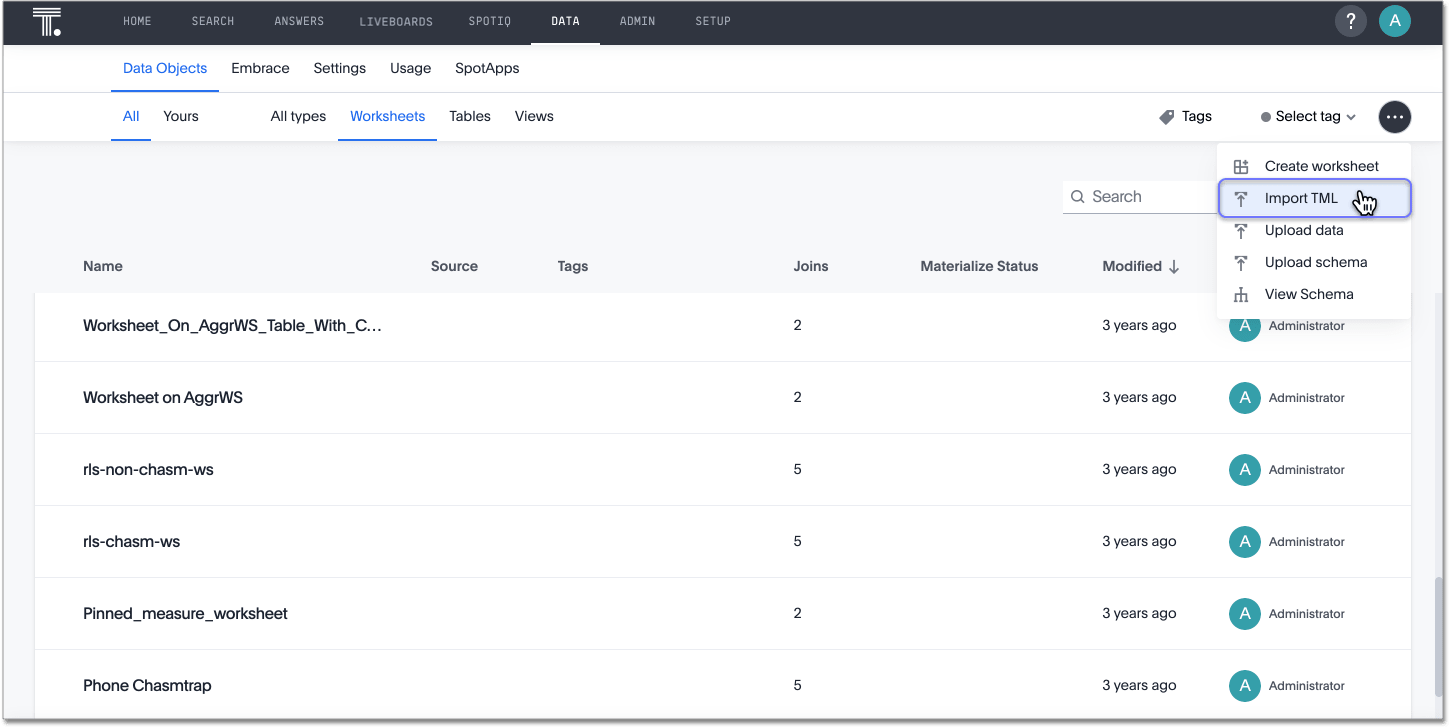Click the Tags button
This screenshot has width=1450, height=728.
(1186, 117)
